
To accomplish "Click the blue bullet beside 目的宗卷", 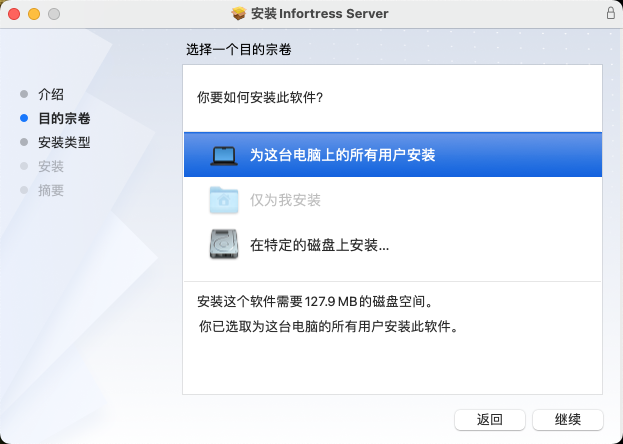I will point(24,118).
